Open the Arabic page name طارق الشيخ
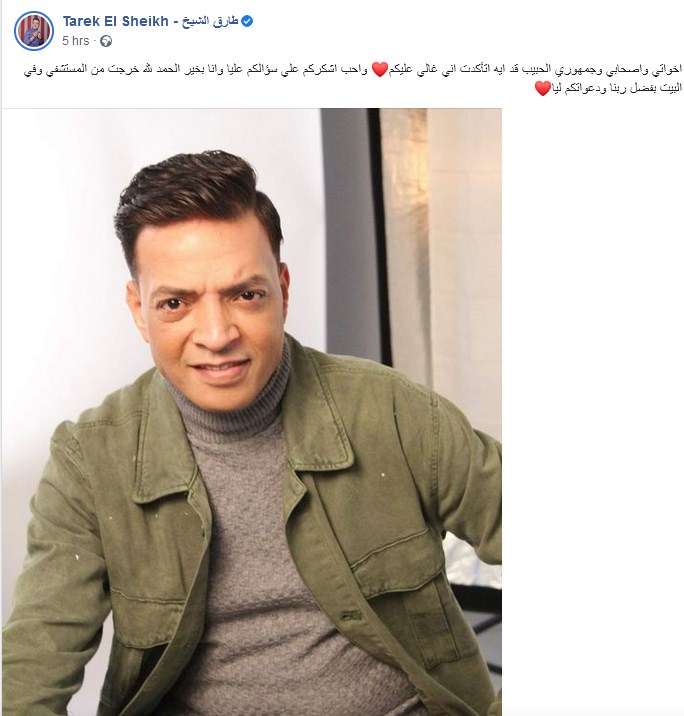The width and height of the screenshot is (684, 716). point(210,21)
